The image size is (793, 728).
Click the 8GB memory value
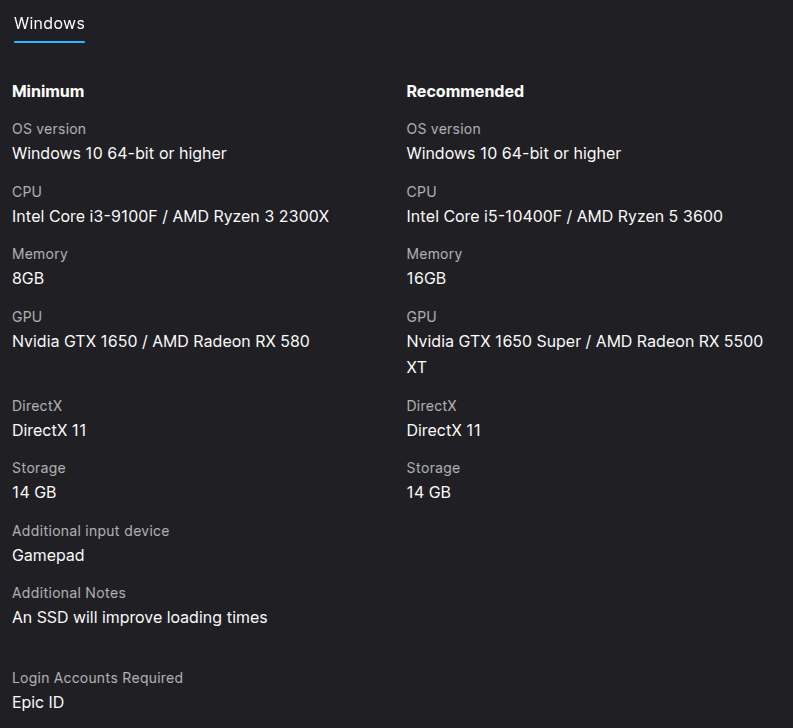pos(28,278)
